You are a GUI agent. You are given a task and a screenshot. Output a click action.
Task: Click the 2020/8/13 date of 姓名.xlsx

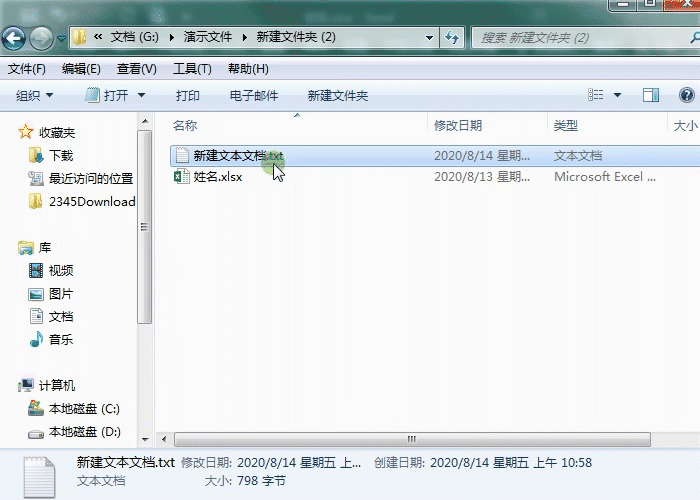[x=482, y=177]
